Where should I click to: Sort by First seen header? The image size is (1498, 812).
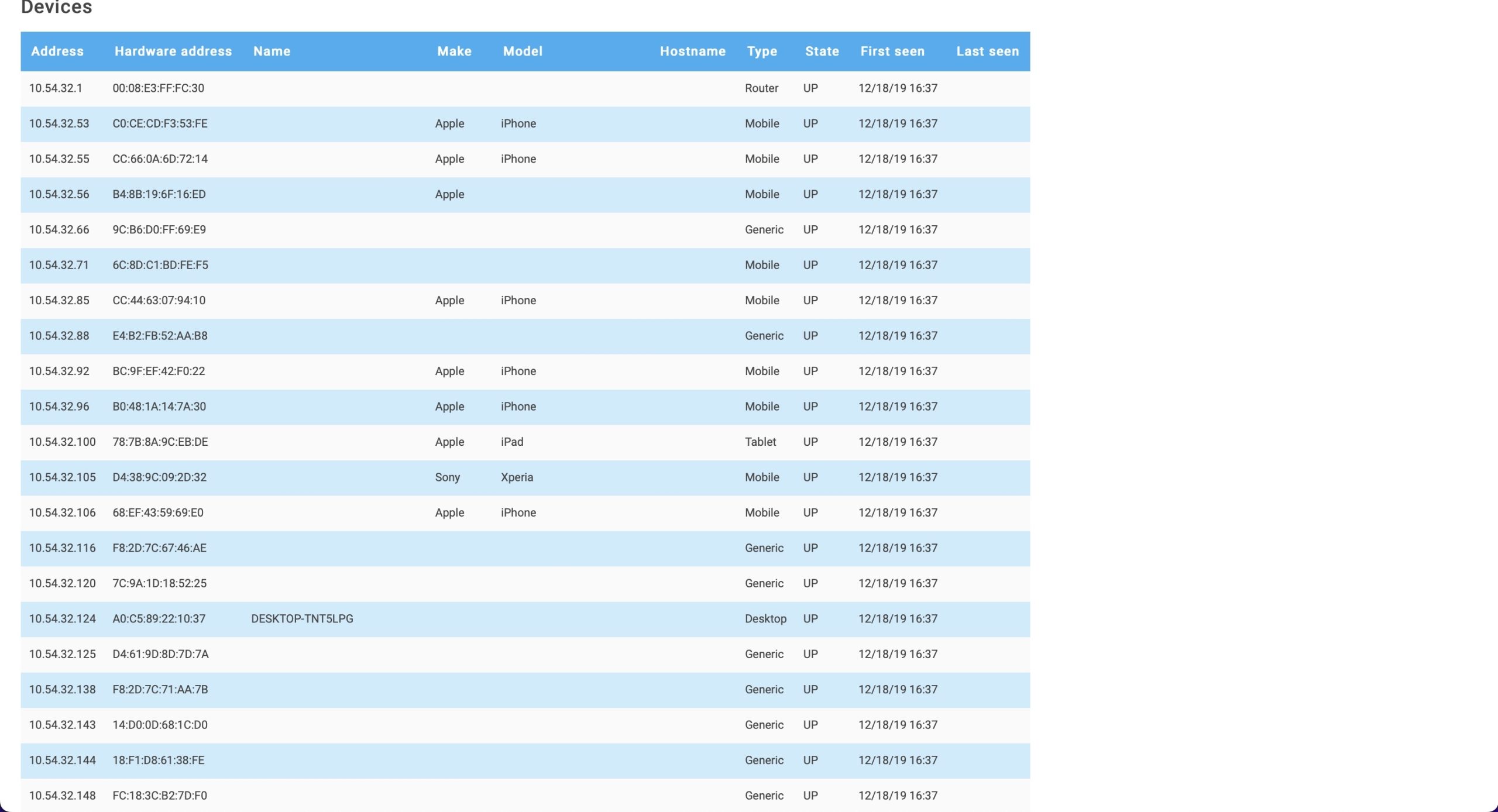892,51
